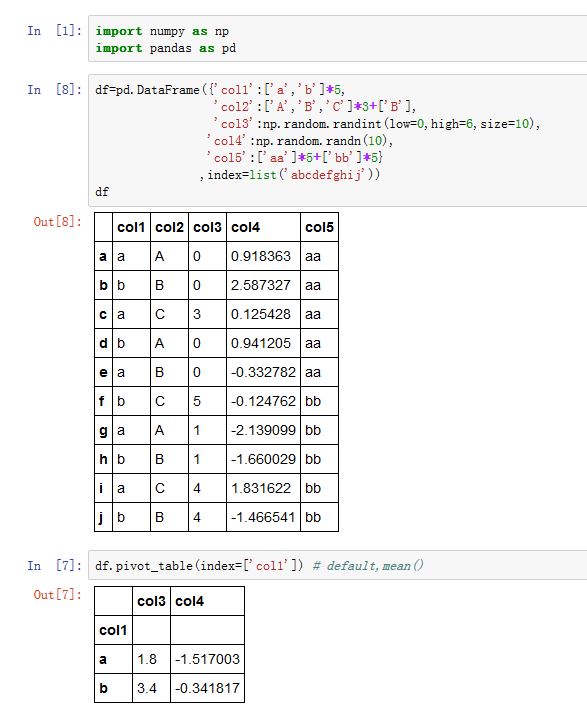Click the value 0.125428

pyautogui.click(x=261, y=314)
